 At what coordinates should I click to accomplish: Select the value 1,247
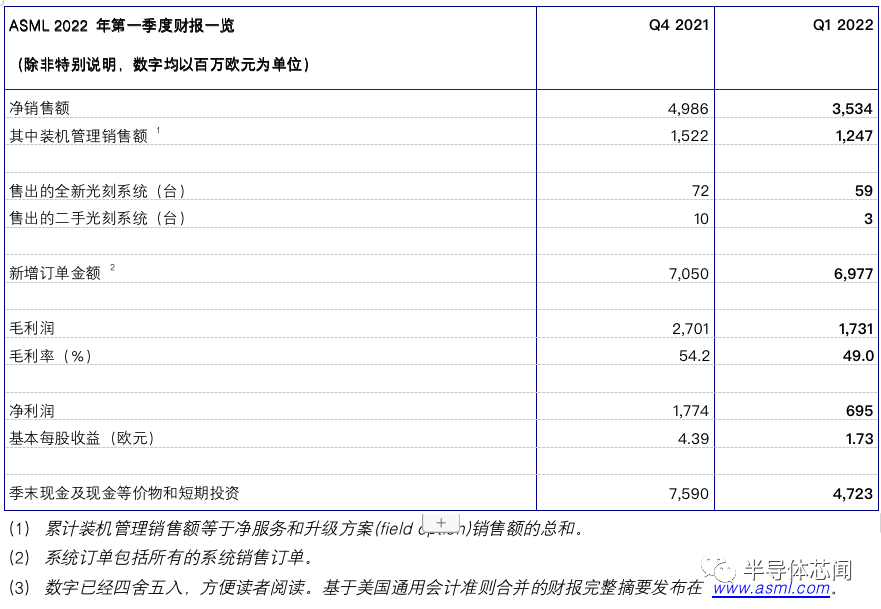(x=854, y=136)
